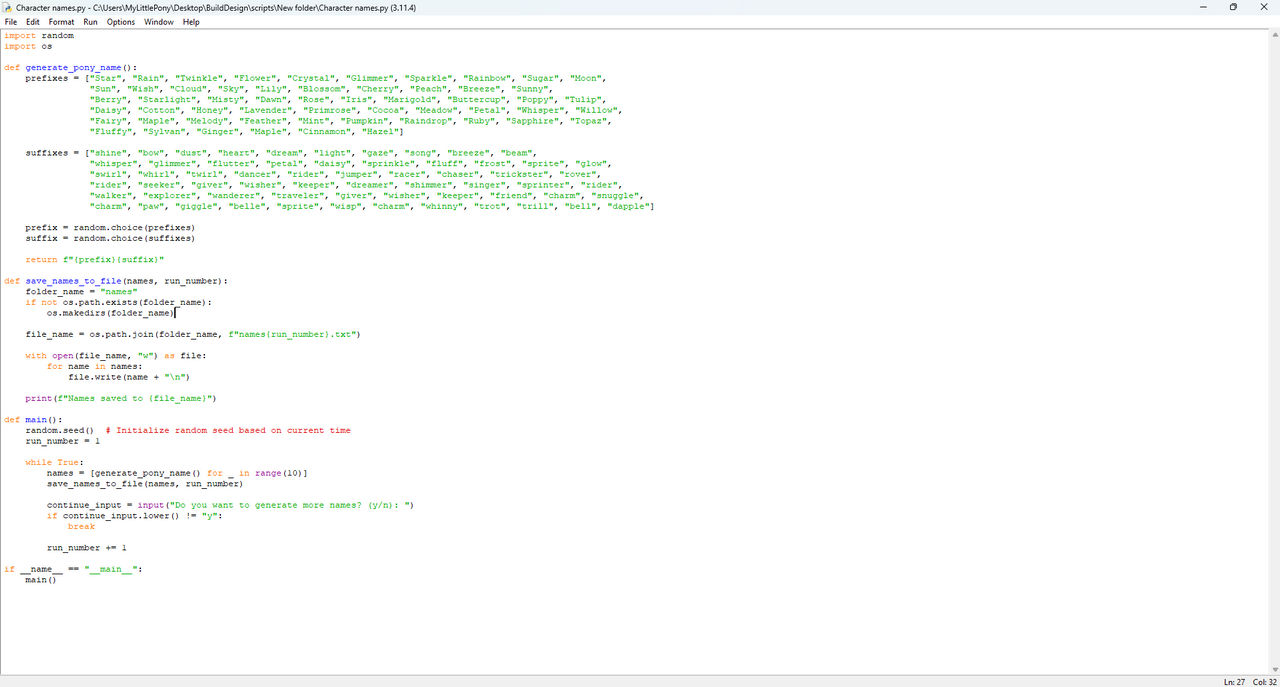Click the 'for name in names:' line
The image size is (1280, 687).
pos(95,366)
